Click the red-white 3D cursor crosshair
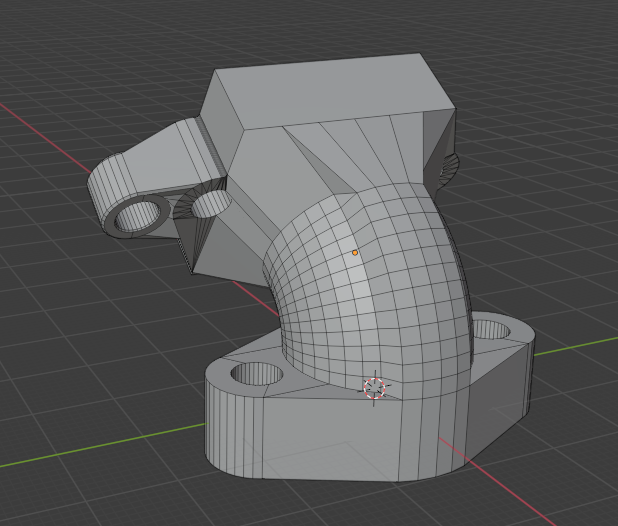The image size is (618, 526). point(374,388)
